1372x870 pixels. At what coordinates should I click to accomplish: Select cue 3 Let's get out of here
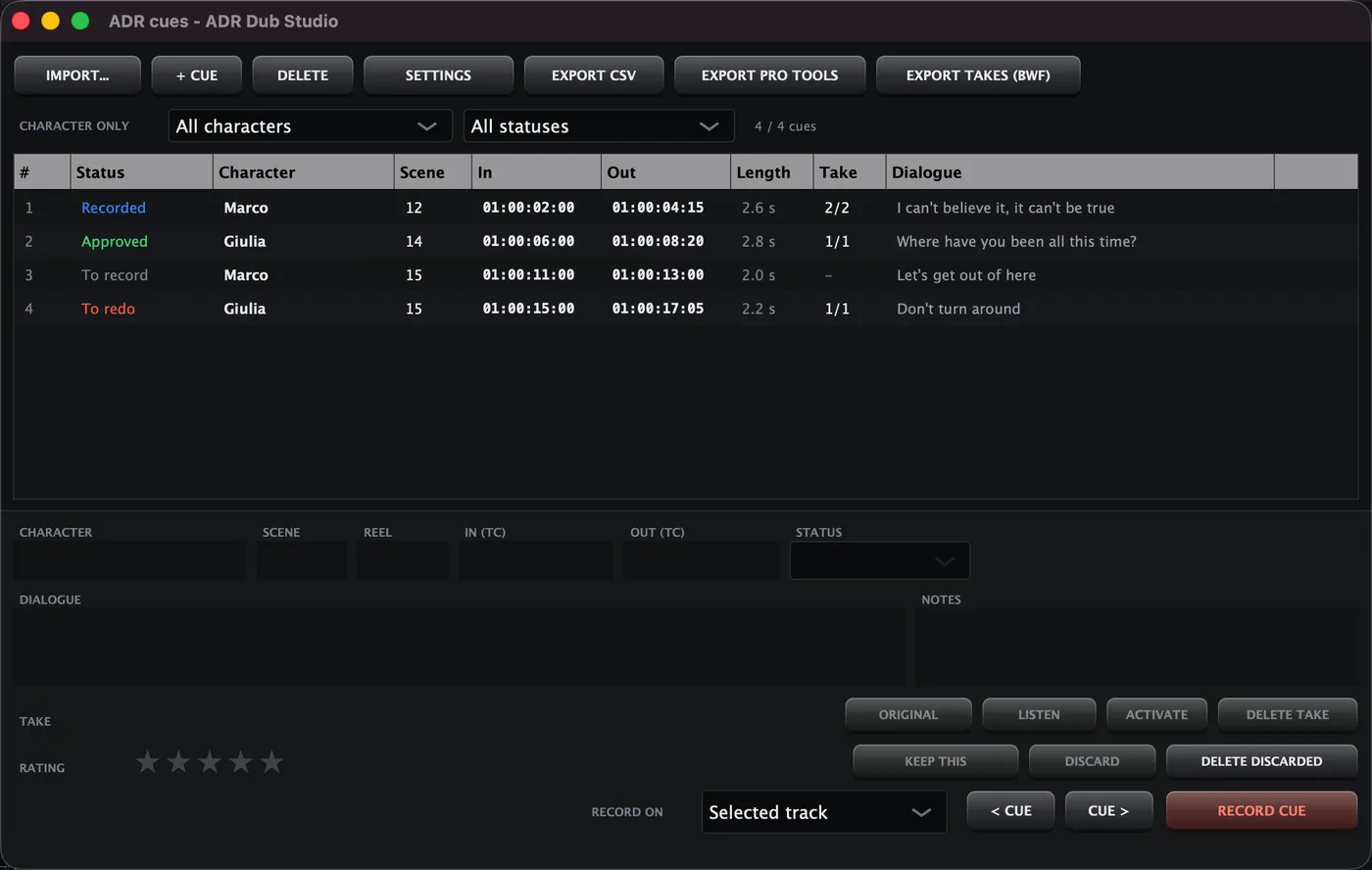tap(686, 275)
